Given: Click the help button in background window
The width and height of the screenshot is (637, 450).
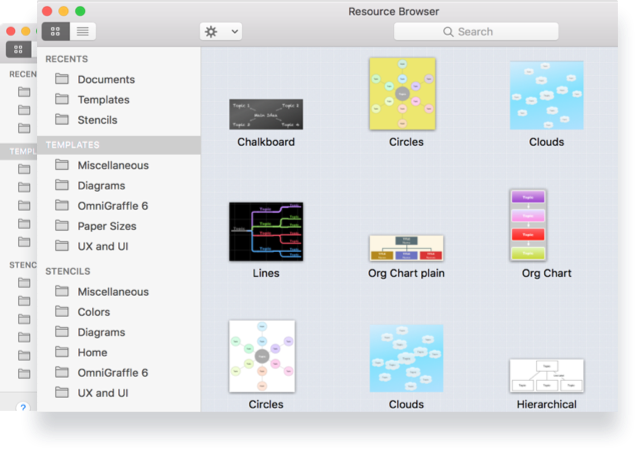Looking at the screenshot, I should (23, 407).
